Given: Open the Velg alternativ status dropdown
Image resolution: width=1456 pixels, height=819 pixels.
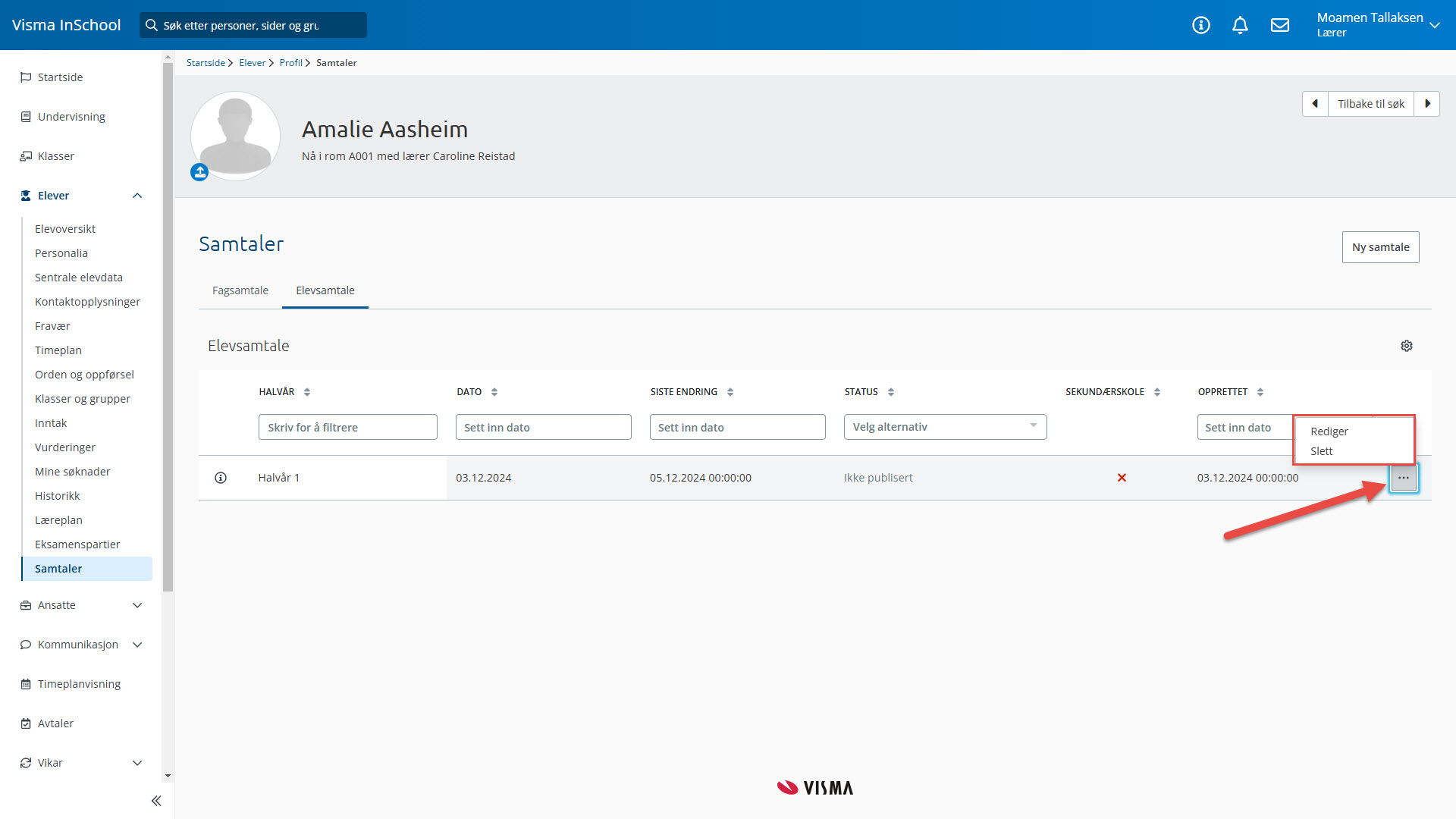Looking at the screenshot, I should pyautogui.click(x=945, y=427).
